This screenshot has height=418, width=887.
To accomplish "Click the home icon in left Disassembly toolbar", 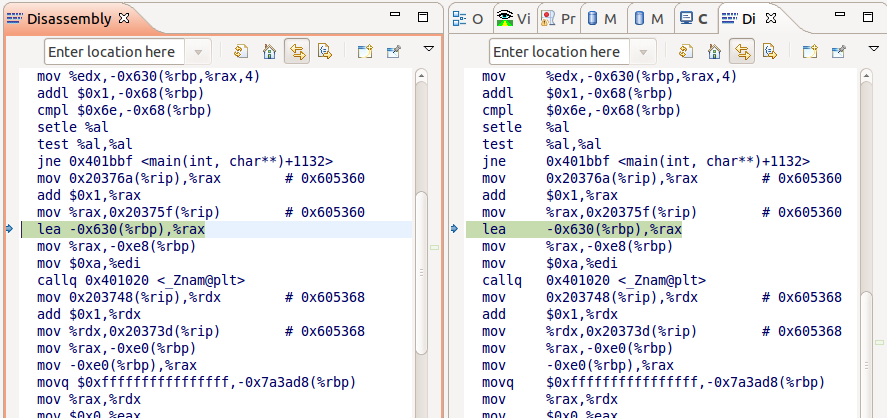I will (x=269, y=52).
